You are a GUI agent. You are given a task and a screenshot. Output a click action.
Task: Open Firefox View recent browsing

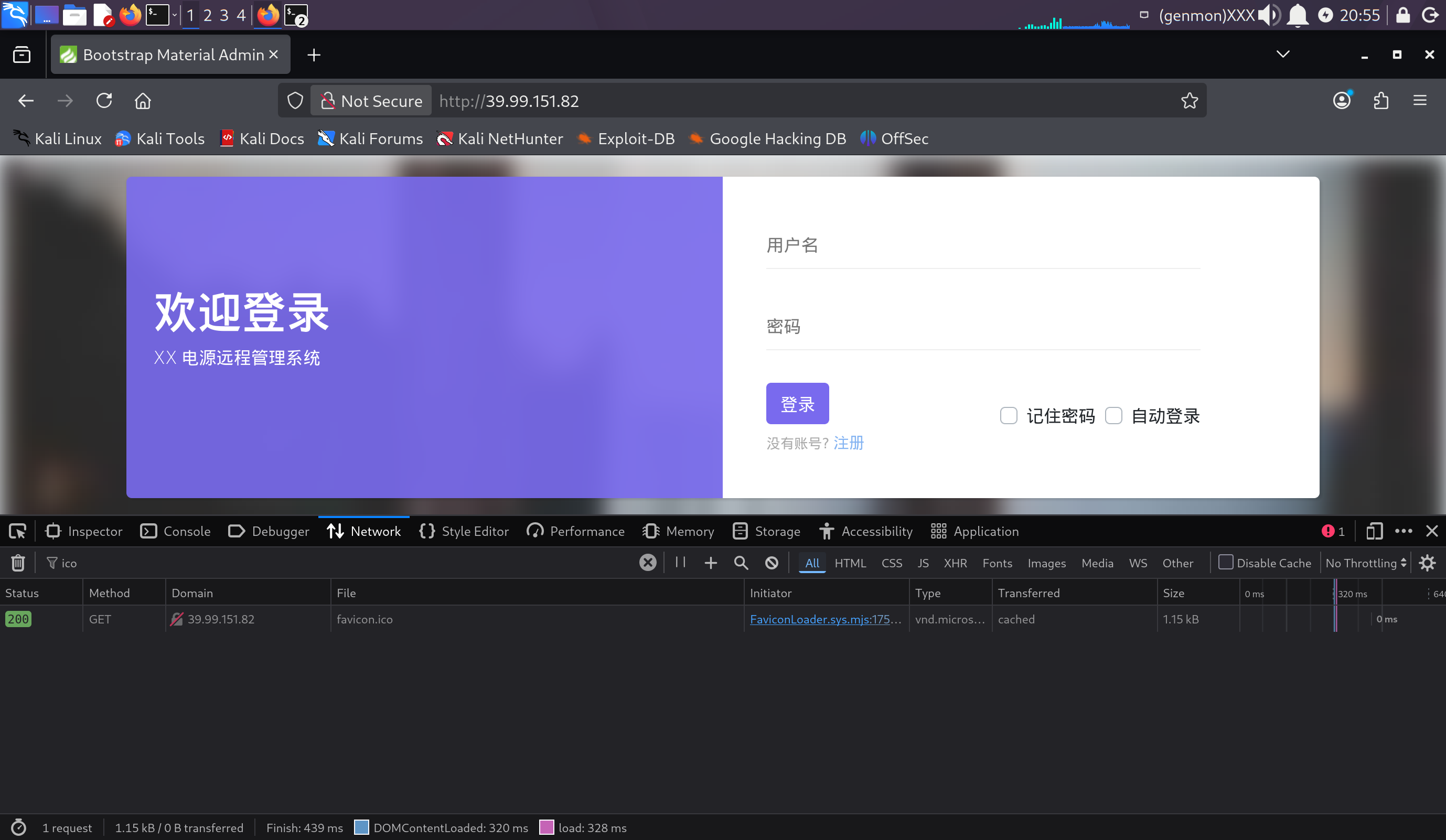pos(22,55)
